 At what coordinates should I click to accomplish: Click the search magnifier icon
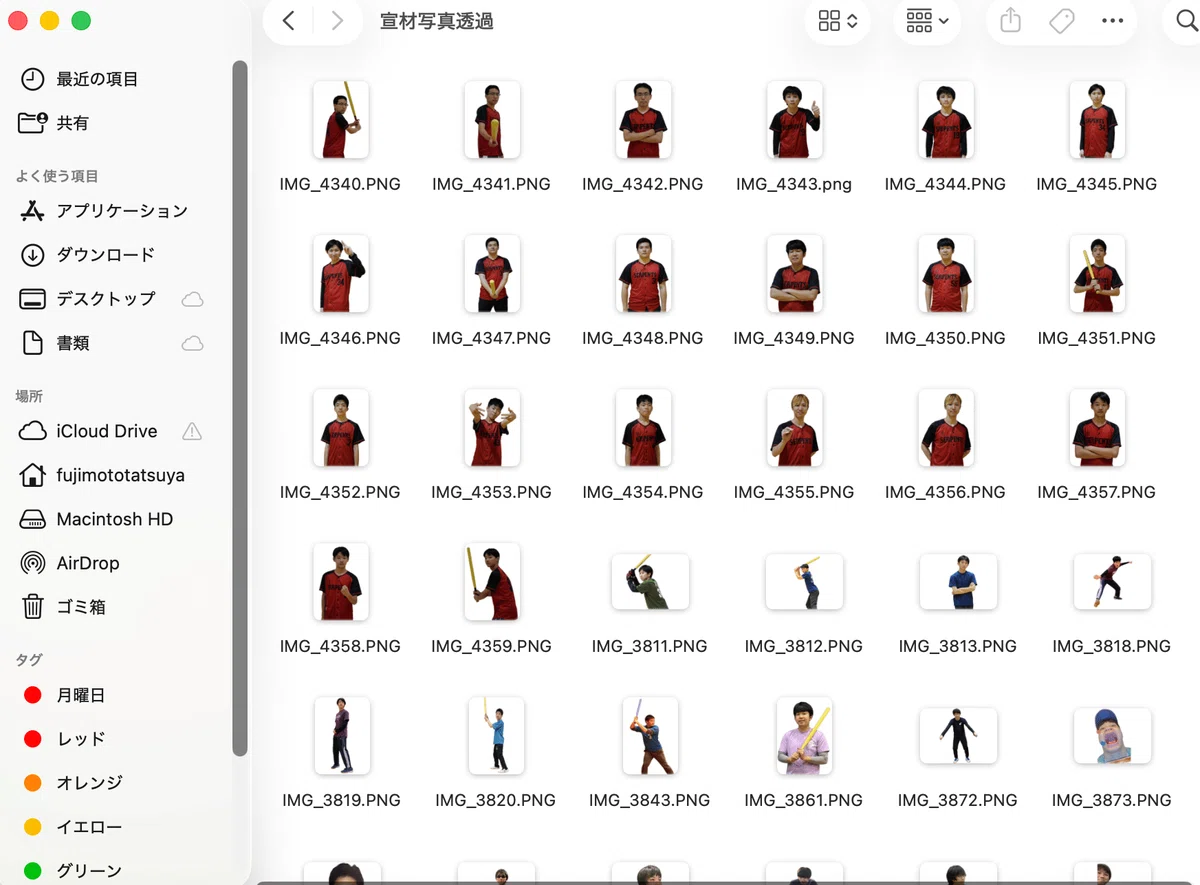pyautogui.click(x=1187, y=21)
